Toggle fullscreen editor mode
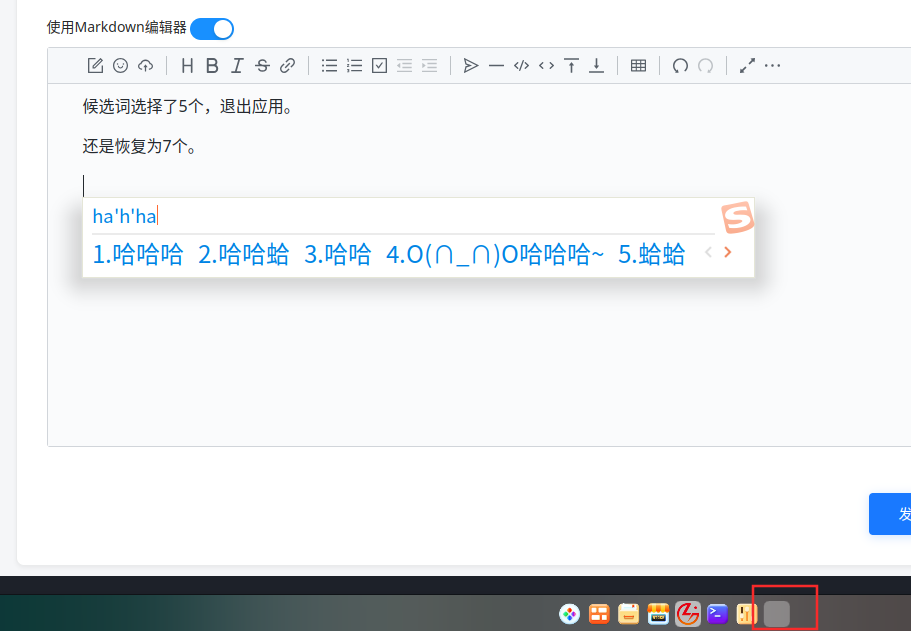This screenshot has width=911, height=631. coord(747,66)
